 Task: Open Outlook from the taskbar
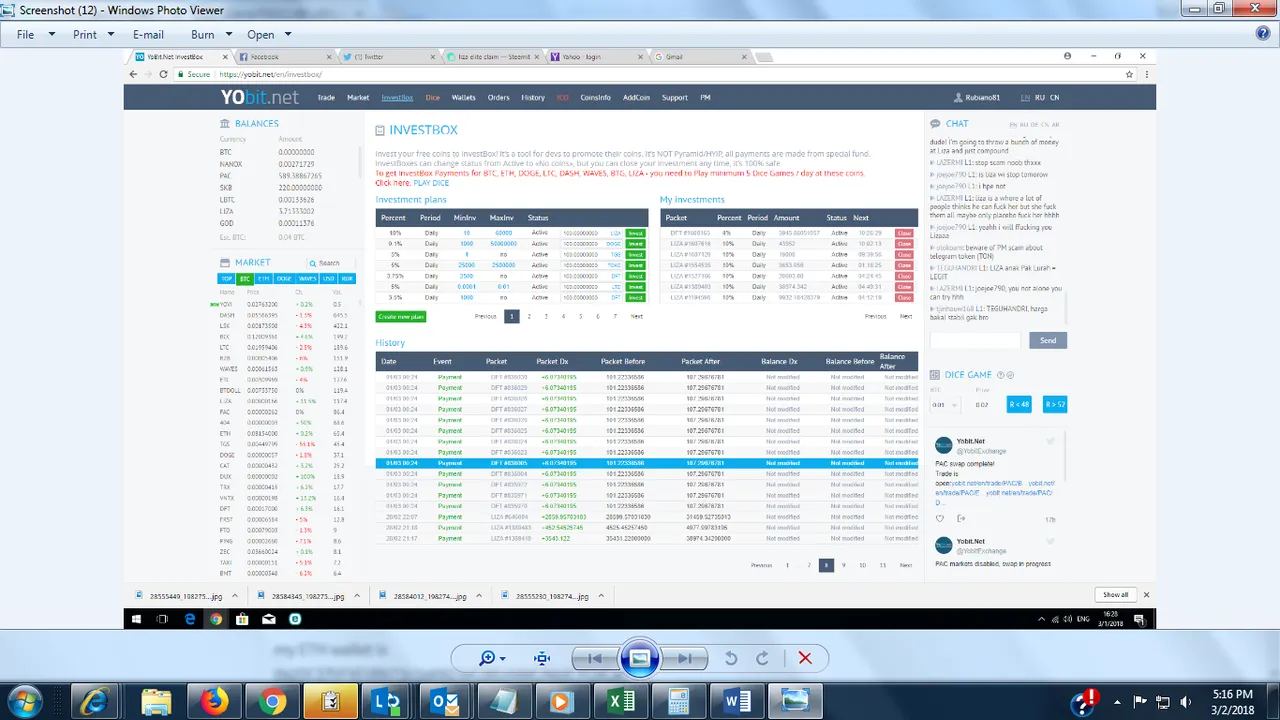pyautogui.click(x=445, y=701)
